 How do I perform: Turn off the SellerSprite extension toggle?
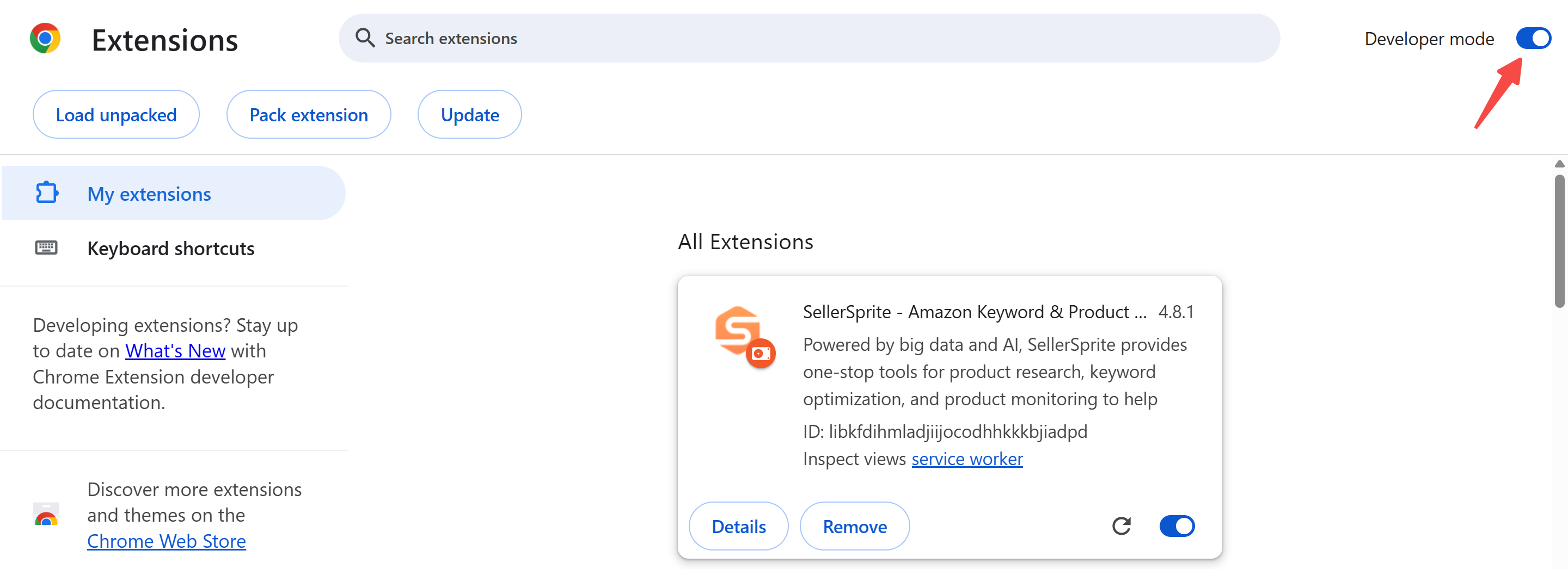(1177, 526)
